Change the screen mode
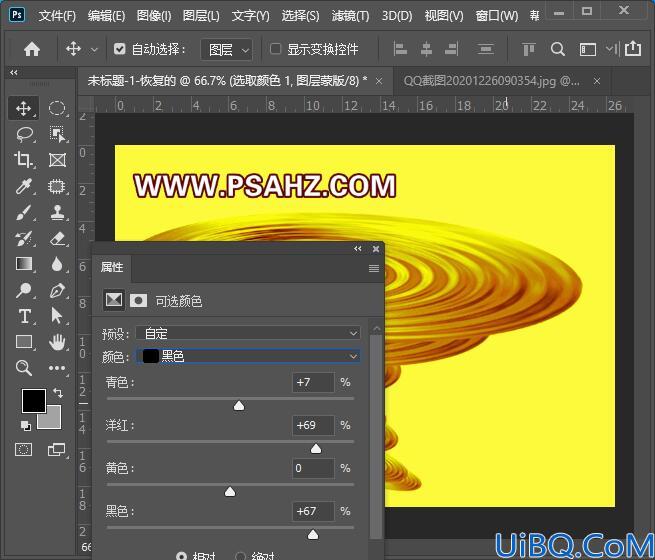The width and height of the screenshot is (655, 560). tap(57, 450)
